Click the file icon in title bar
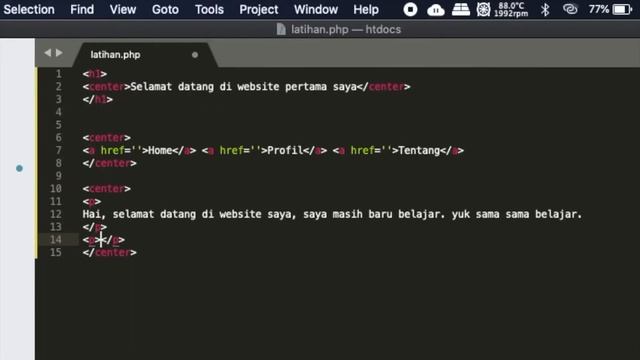The image size is (640, 360). tap(281, 29)
